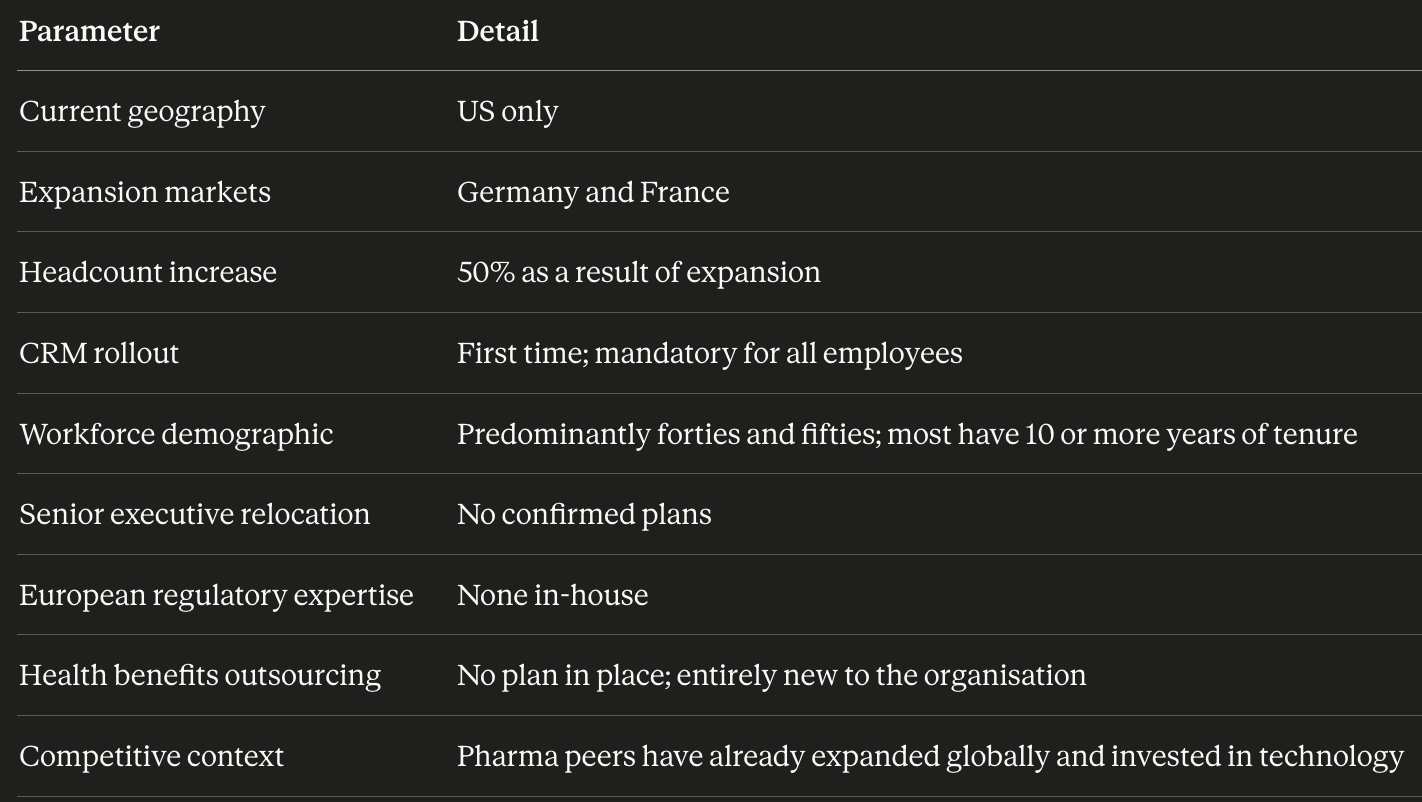This screenshot has height=802, width=1422.
Task: Click the Parameter column header
Action: point(89,32)
